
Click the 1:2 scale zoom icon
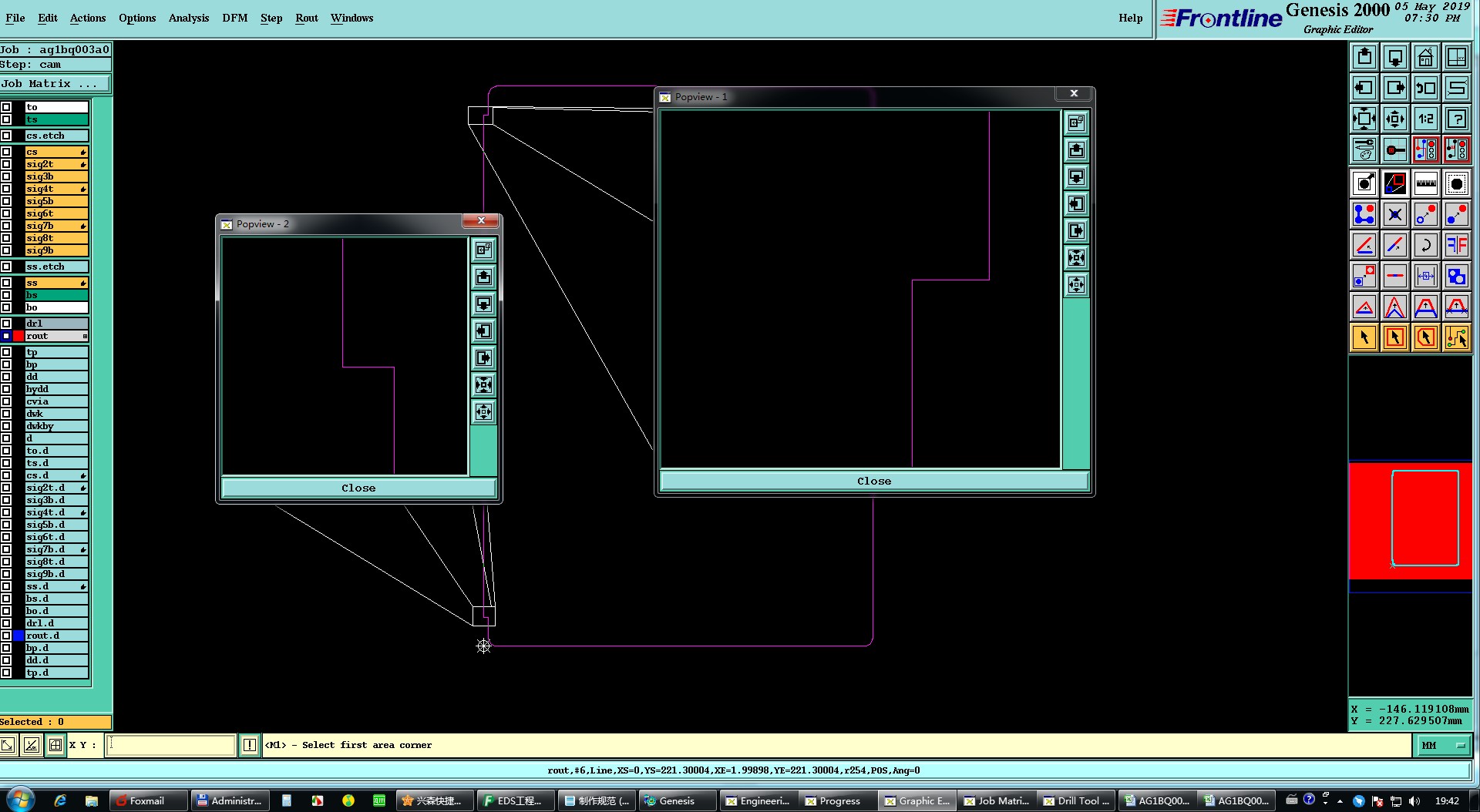point(1426,119)
